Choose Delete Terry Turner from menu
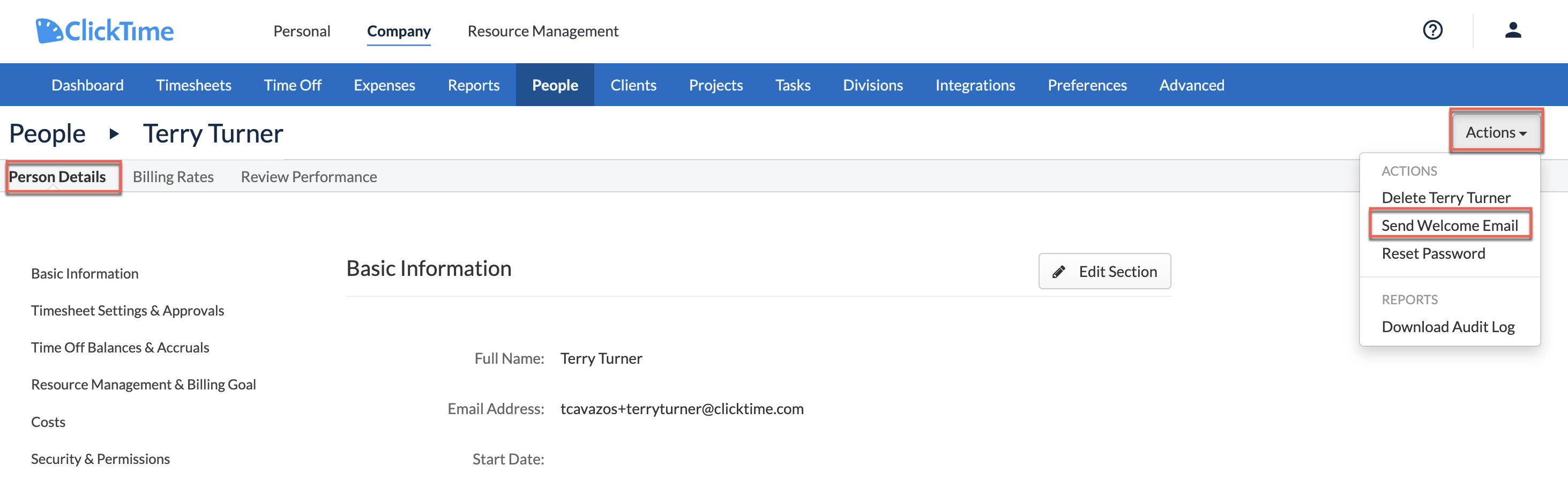1568x480 pixels. (1446, 197)
